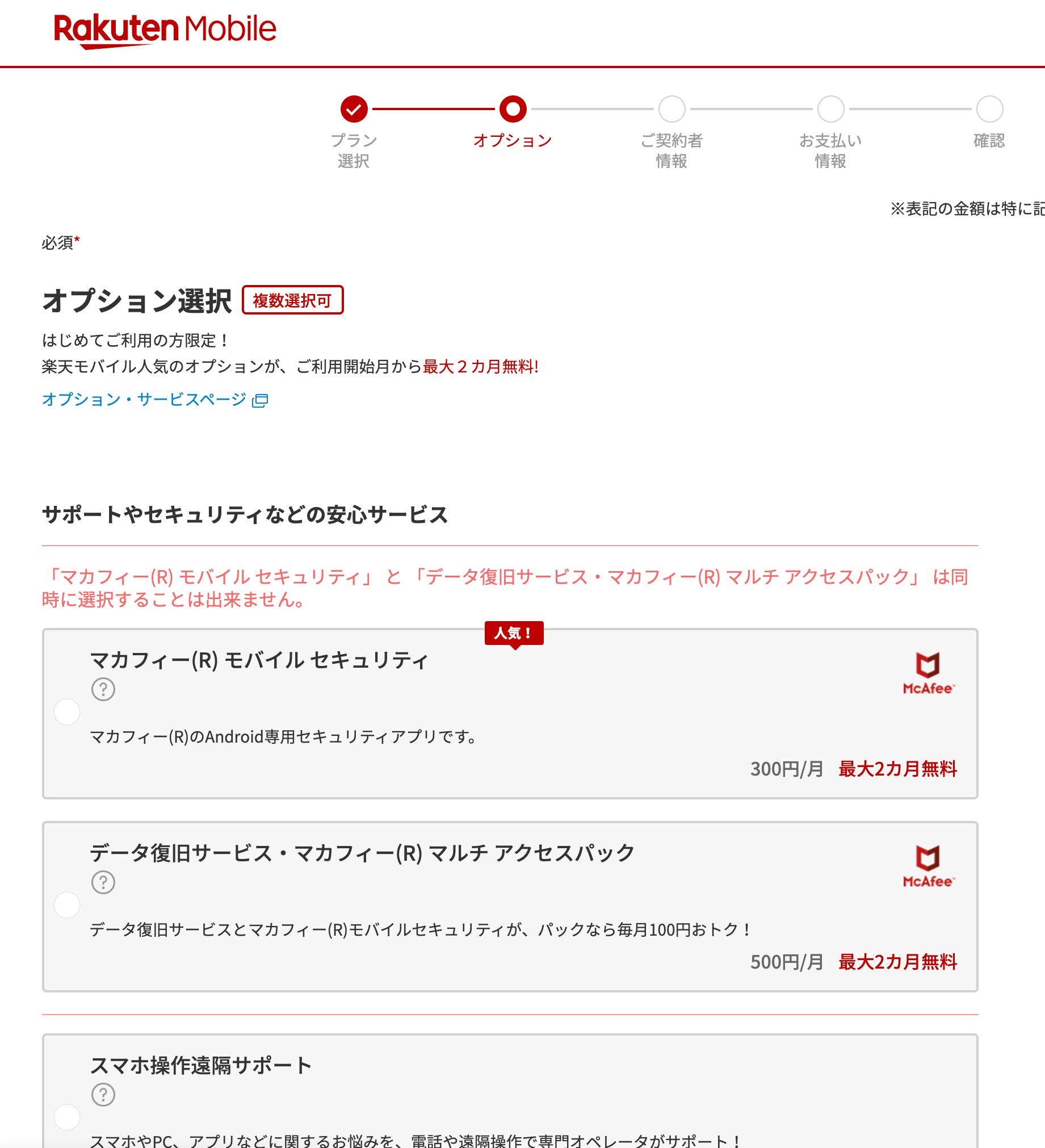The height and width of the screenshot is (1148, 1045).
Task: Click the completed プラン選択 checkmark step
Action: [x=354, y=109]
